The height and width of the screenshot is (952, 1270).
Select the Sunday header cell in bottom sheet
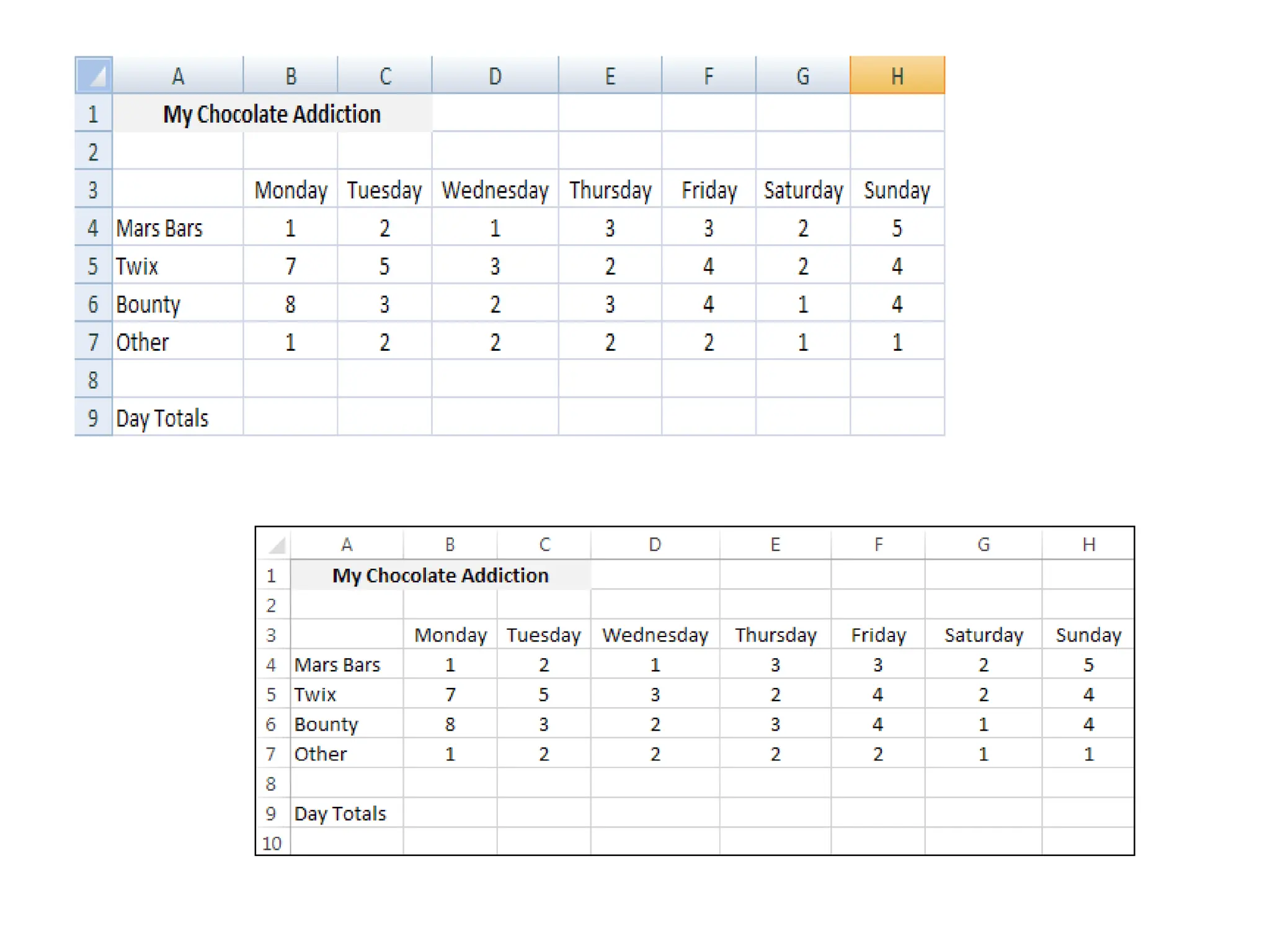(1088, 635)
